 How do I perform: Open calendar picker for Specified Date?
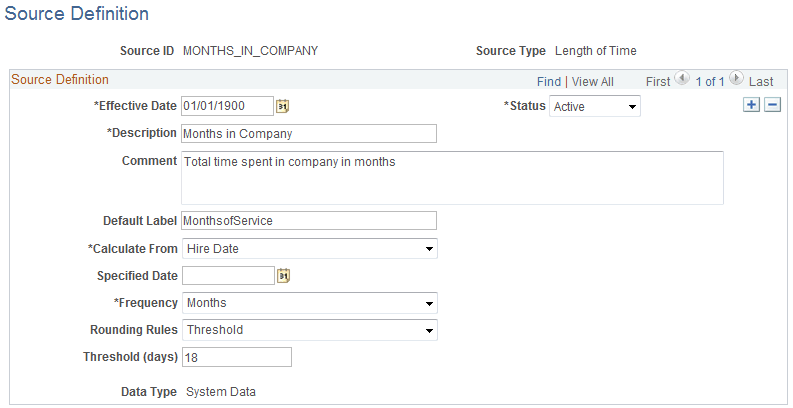(x=283, y=276)
